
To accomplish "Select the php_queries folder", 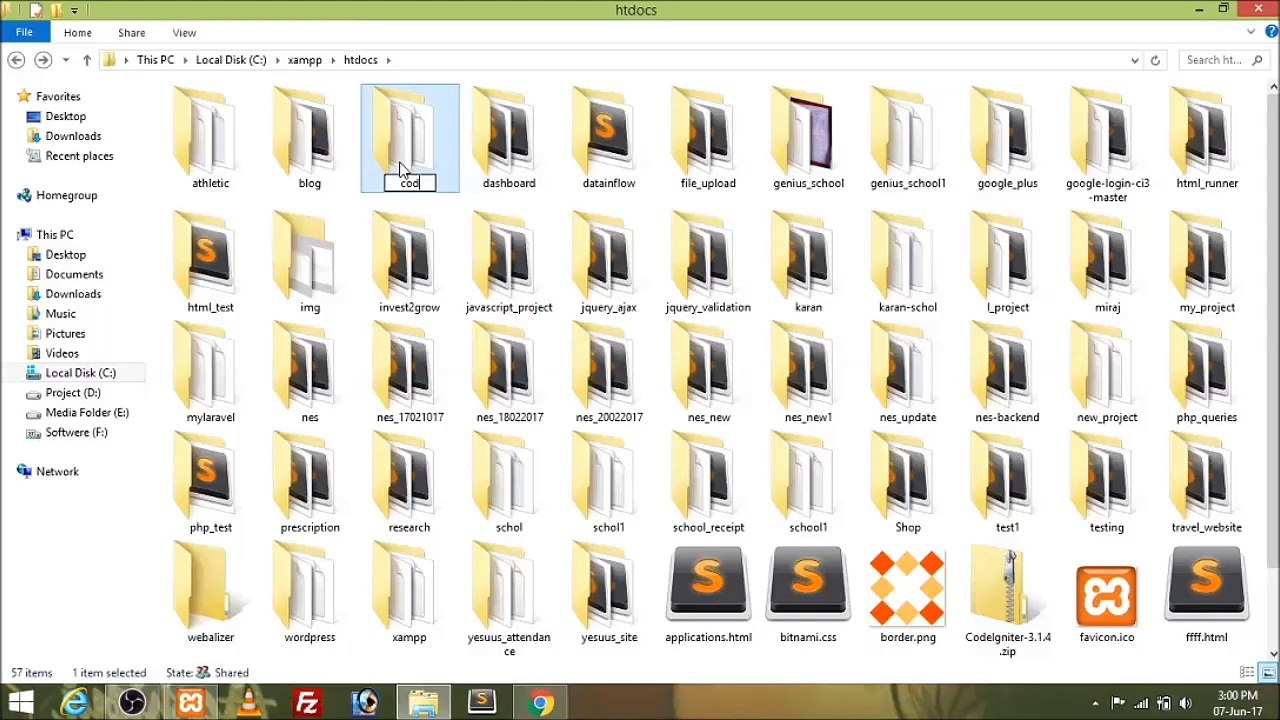I will tap(1207, 372).
